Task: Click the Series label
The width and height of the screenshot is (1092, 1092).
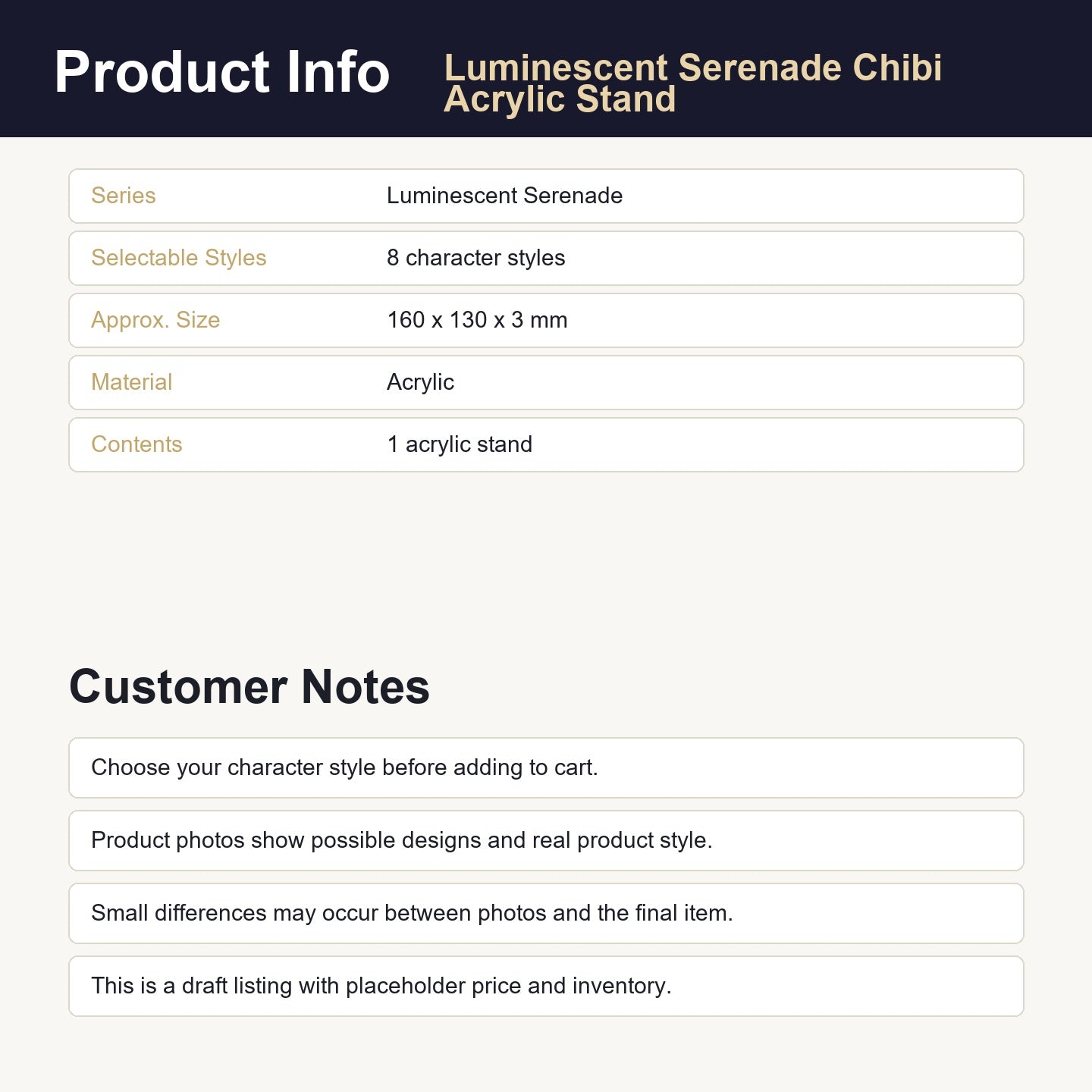Action: (123, 196)
